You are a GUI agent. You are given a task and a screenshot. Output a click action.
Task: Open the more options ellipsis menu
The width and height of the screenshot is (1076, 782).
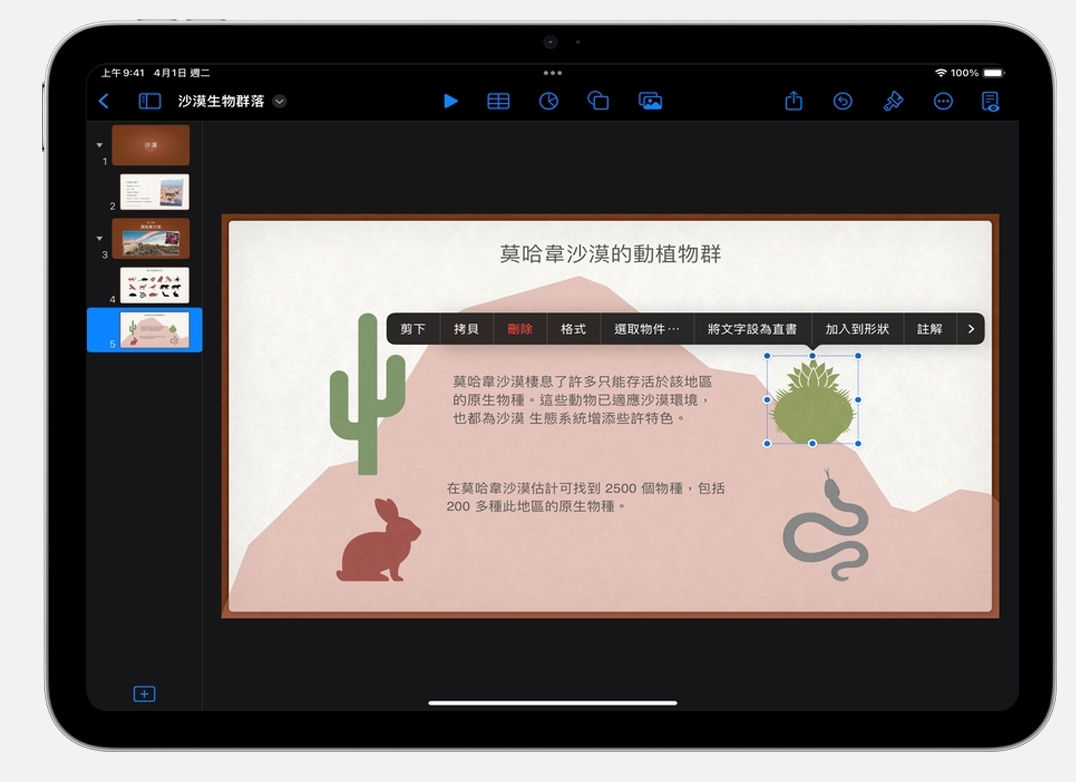coord(943,101)
